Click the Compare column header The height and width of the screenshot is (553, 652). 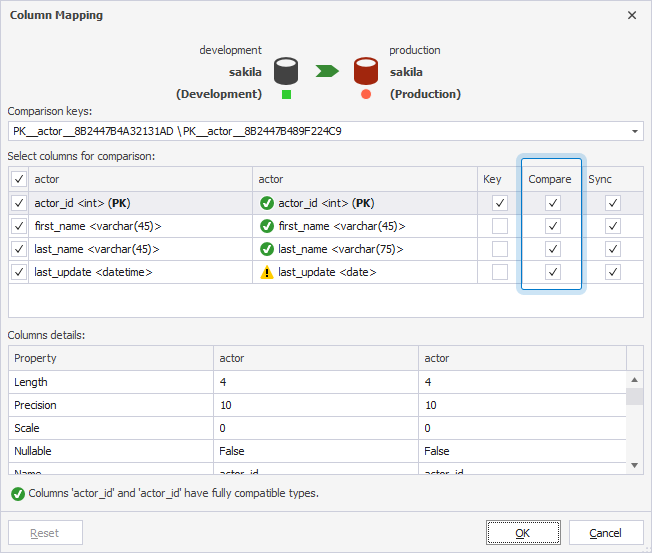coord(550,179)
